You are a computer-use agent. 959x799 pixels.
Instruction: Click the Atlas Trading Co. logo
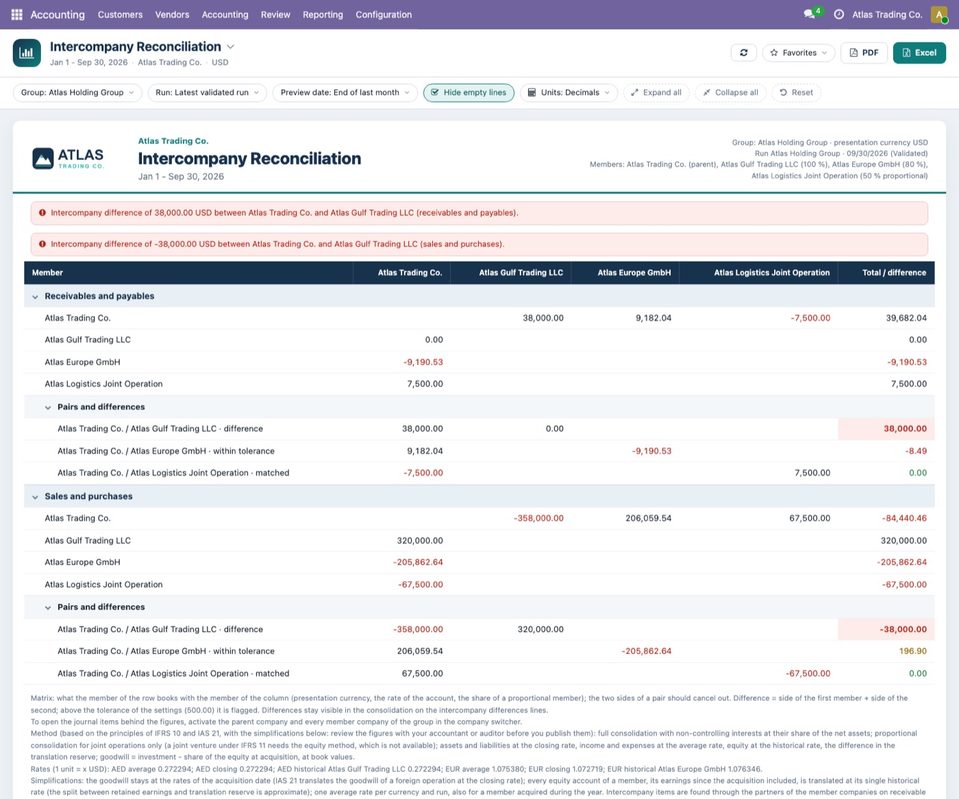pyautogui.click(x=68, y=158)
